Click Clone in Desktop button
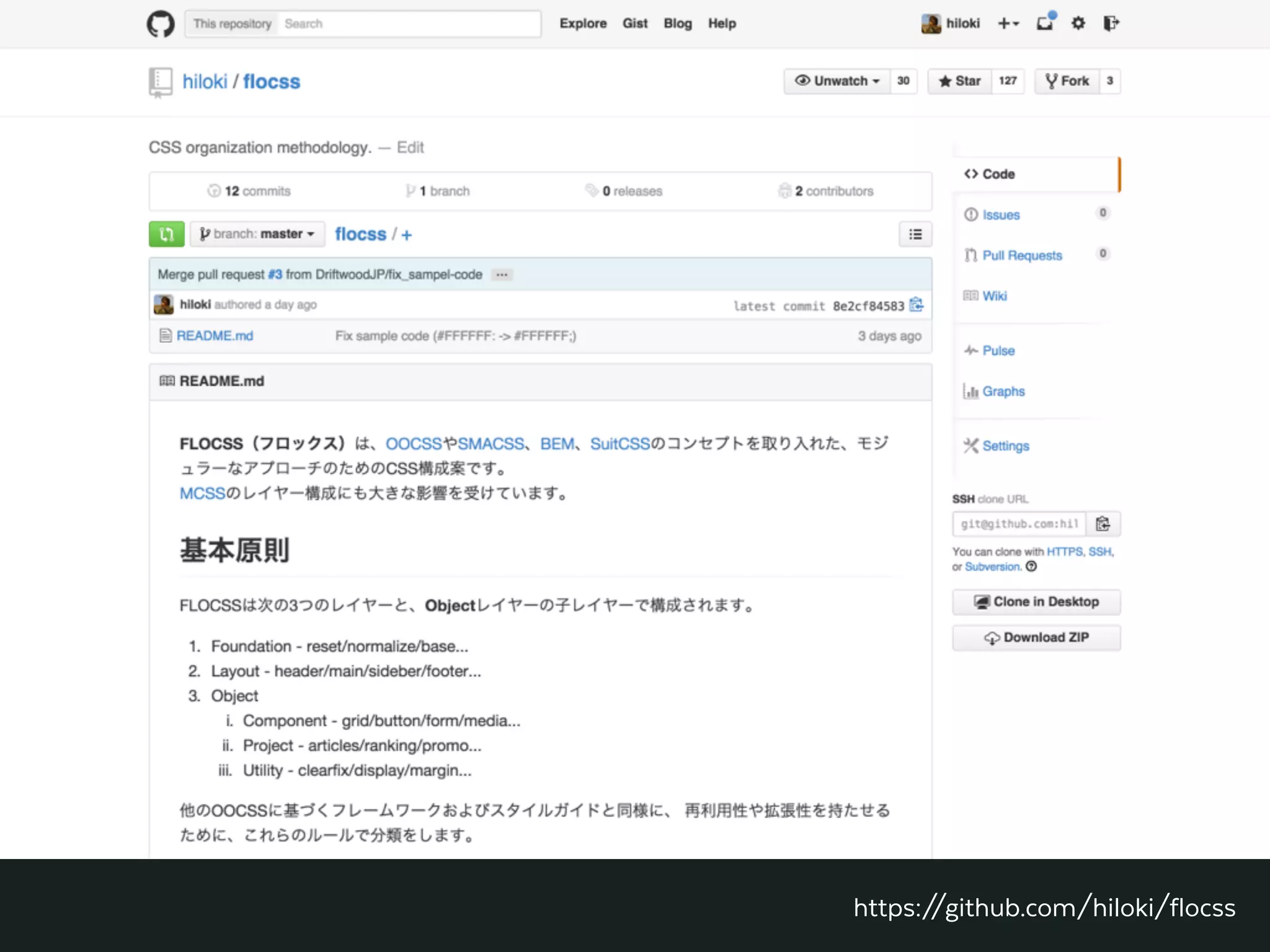This screenshot has width=1270, height=952. 1036,602
